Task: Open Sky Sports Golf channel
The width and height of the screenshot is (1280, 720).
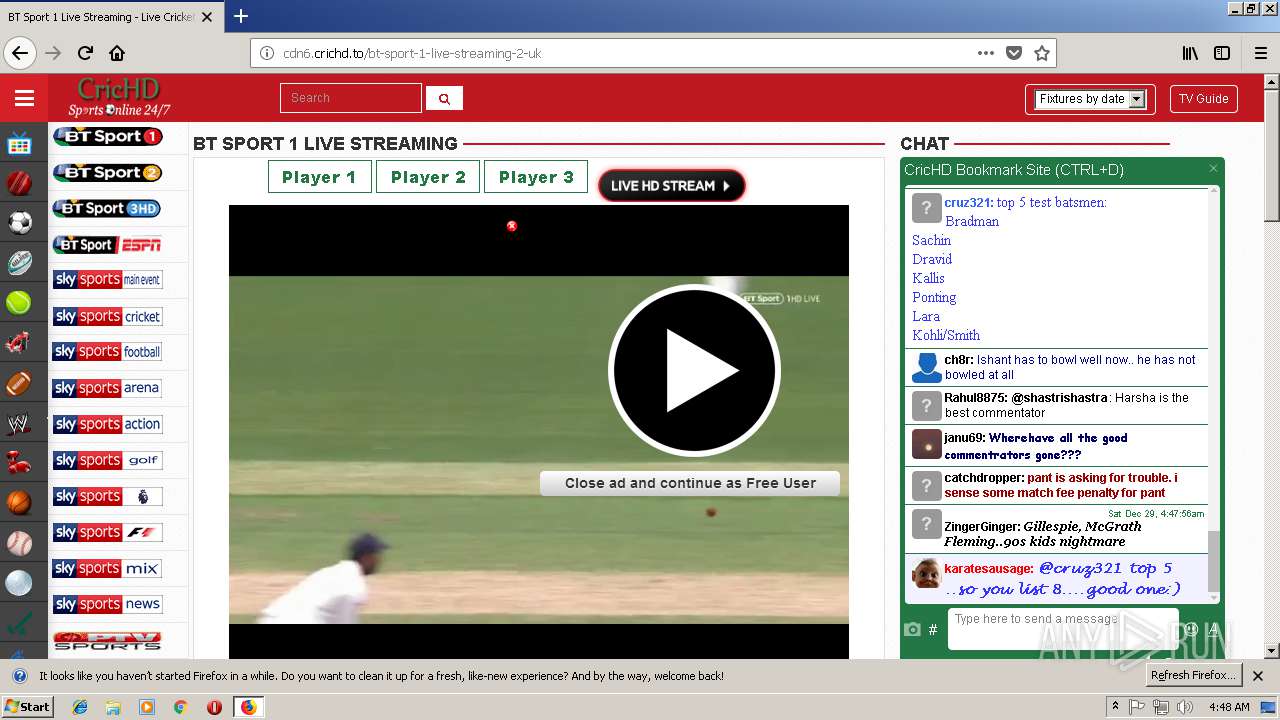Action: (x=107, y=460)
